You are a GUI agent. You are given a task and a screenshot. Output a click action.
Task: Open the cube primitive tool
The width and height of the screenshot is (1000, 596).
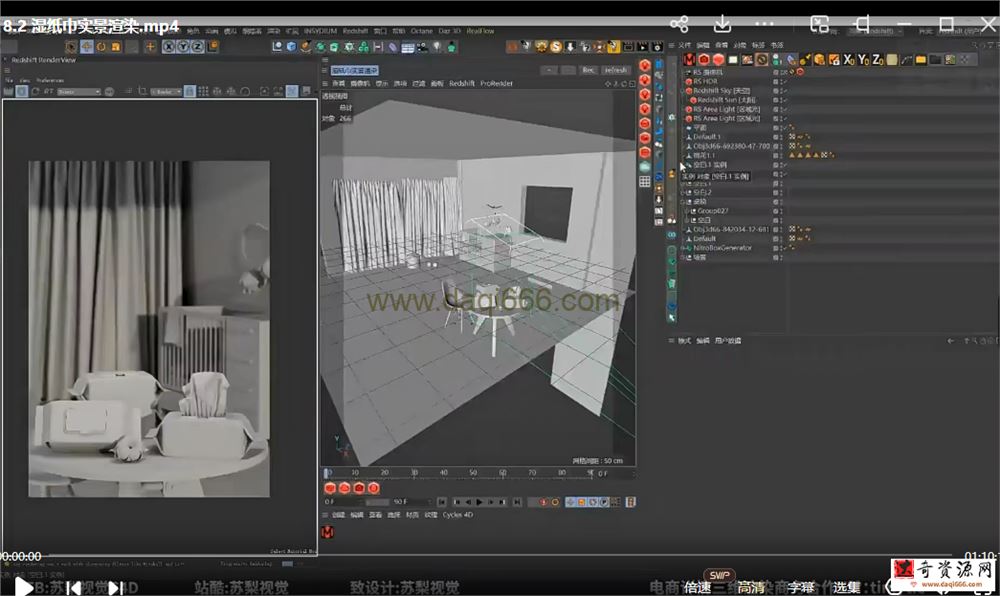pyautogui.click(x=291, y=47)
